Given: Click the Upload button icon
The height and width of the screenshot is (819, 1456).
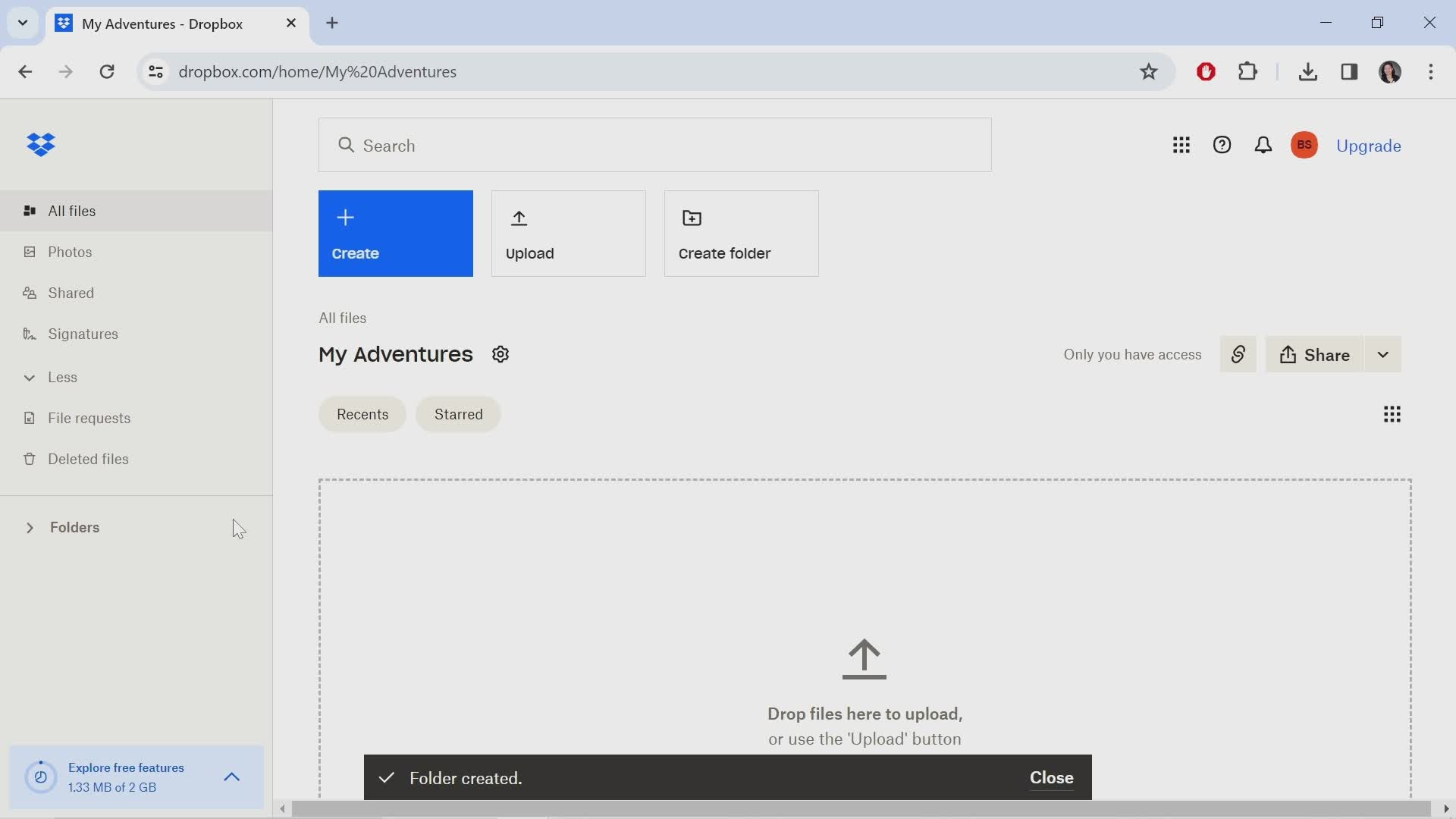Looking at the screenshot, I should [x=519, y=218].
